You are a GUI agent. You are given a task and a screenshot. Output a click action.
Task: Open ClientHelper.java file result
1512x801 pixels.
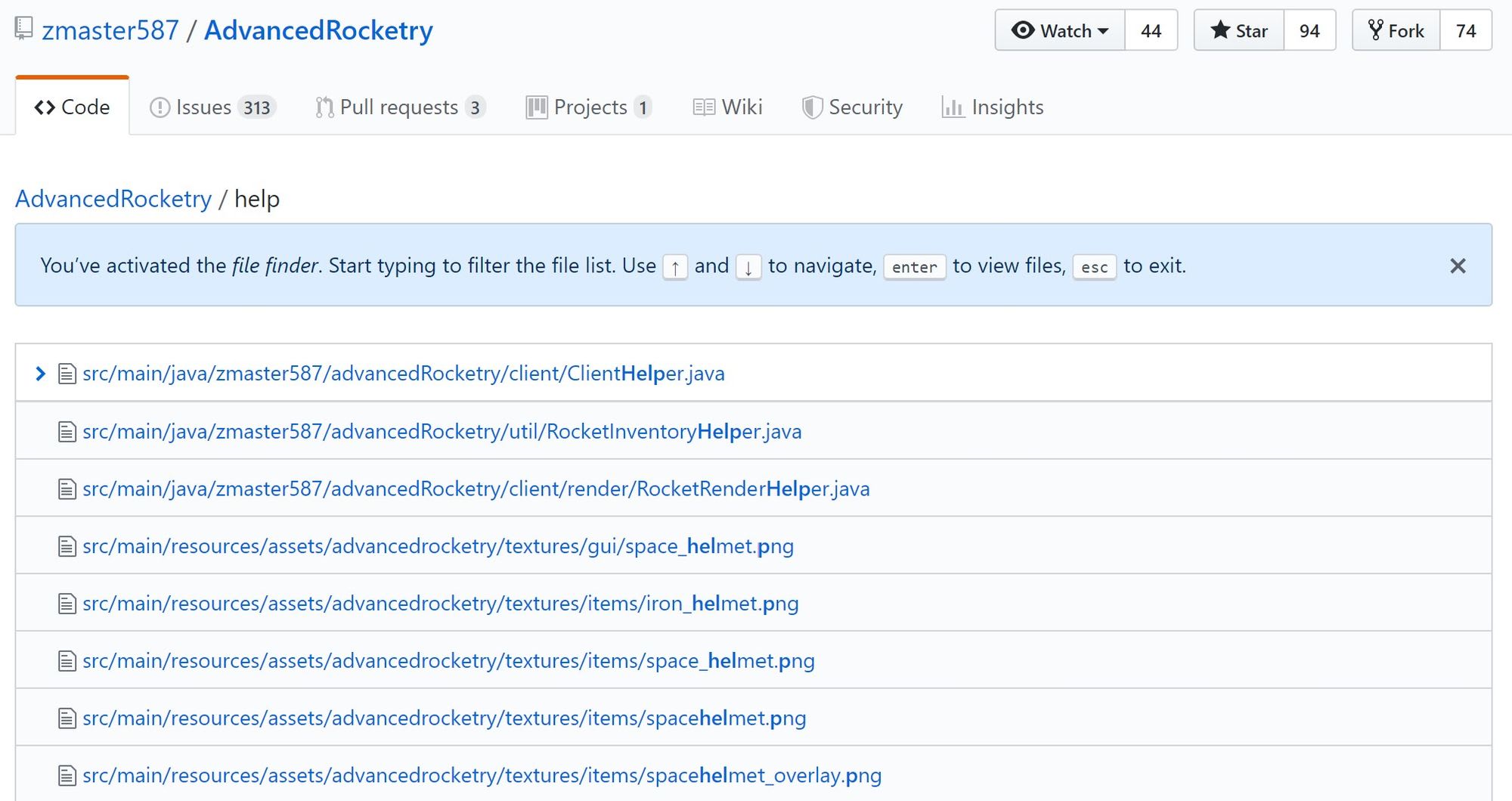coord(404,373)
